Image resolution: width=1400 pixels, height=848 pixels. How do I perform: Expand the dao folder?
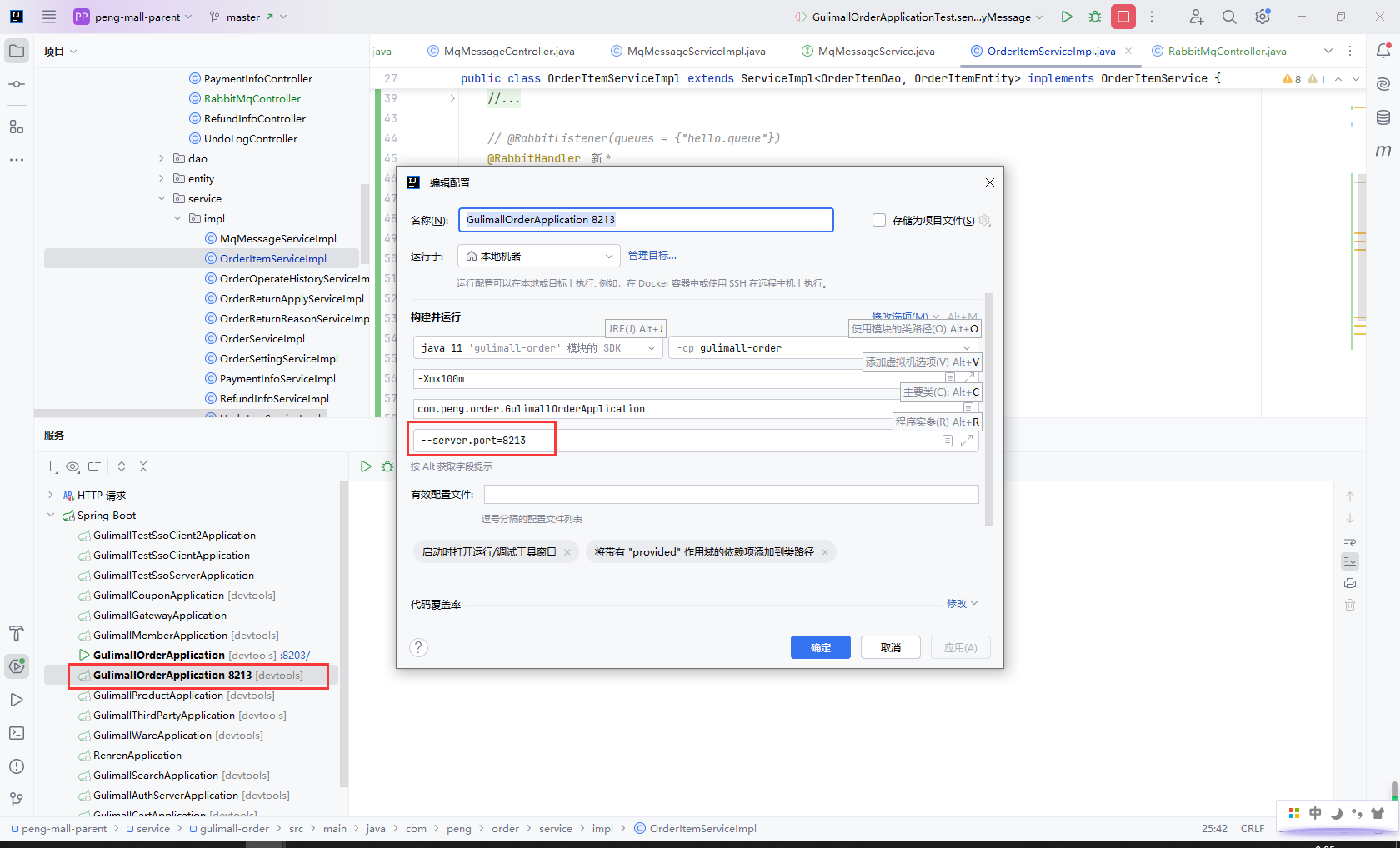tap(162, 158)
